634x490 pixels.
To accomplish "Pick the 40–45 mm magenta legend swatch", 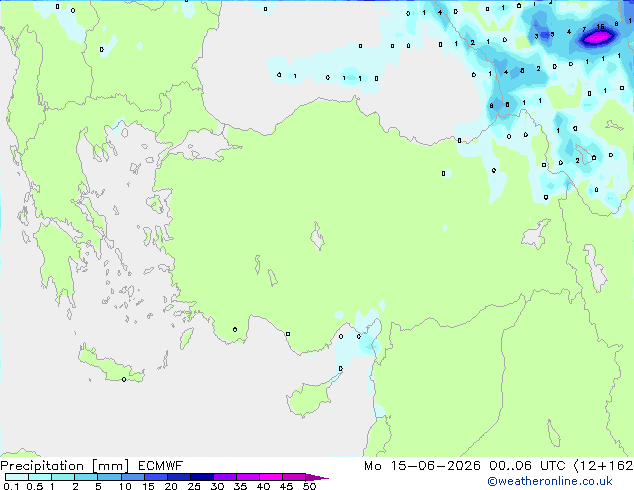I will (x=271, y=477).
